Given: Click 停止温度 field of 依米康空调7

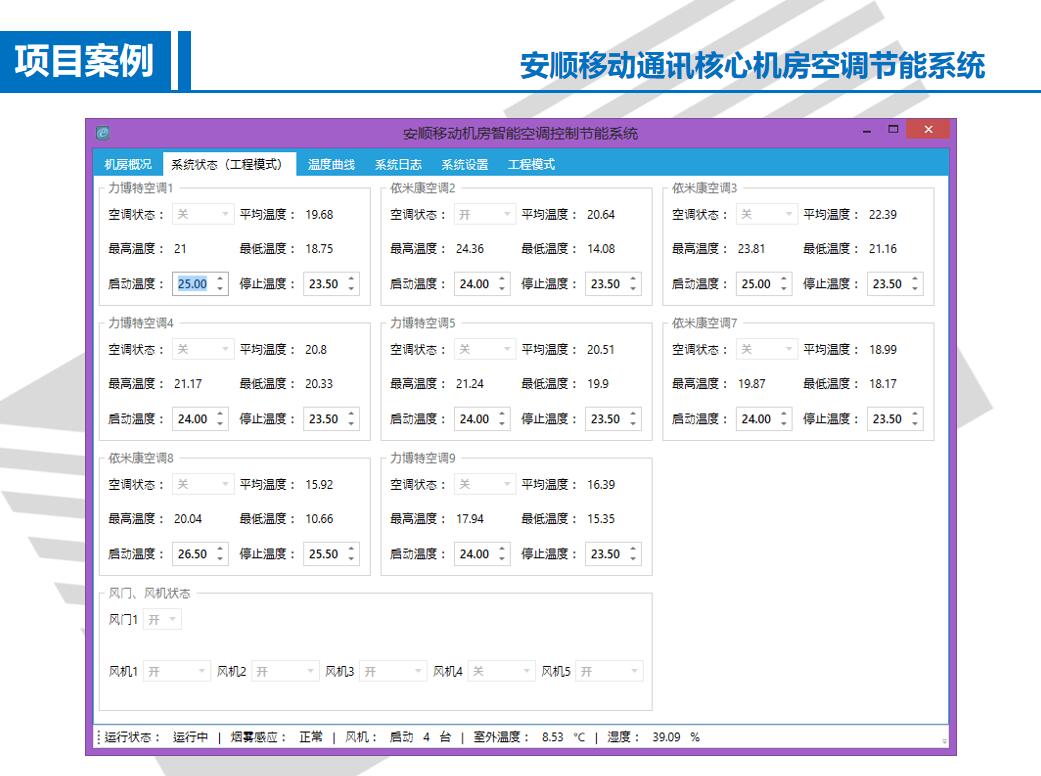Looking at the screenshot, I should coord(895,419).
